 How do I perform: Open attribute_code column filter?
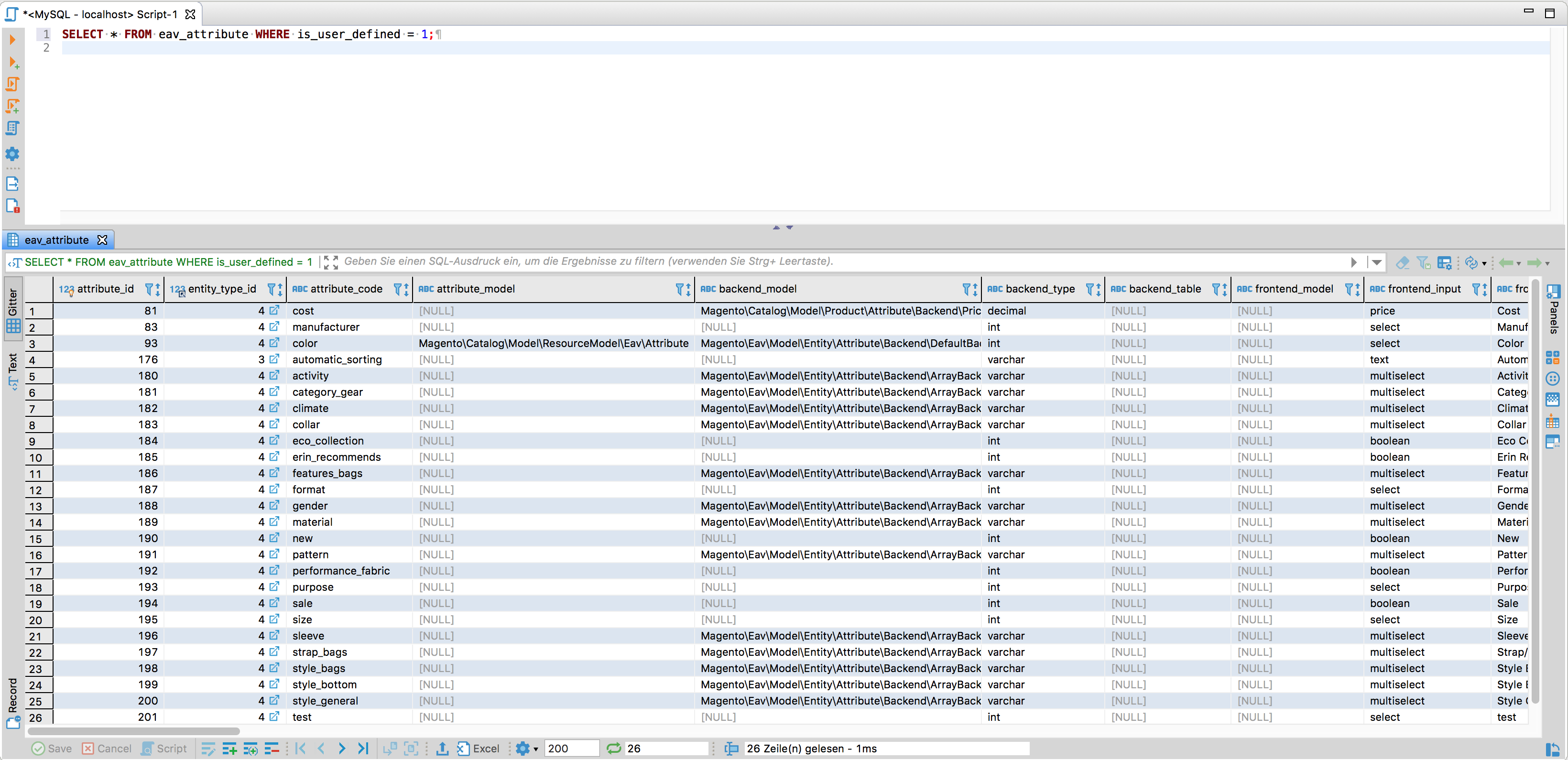coord(397,289)
